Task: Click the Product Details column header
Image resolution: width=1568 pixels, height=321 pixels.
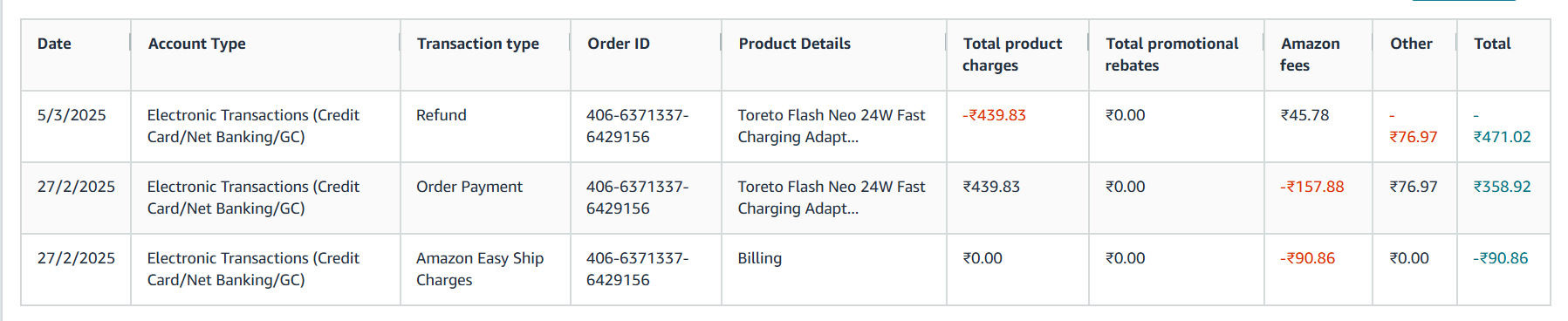Action: pos(794,44)
